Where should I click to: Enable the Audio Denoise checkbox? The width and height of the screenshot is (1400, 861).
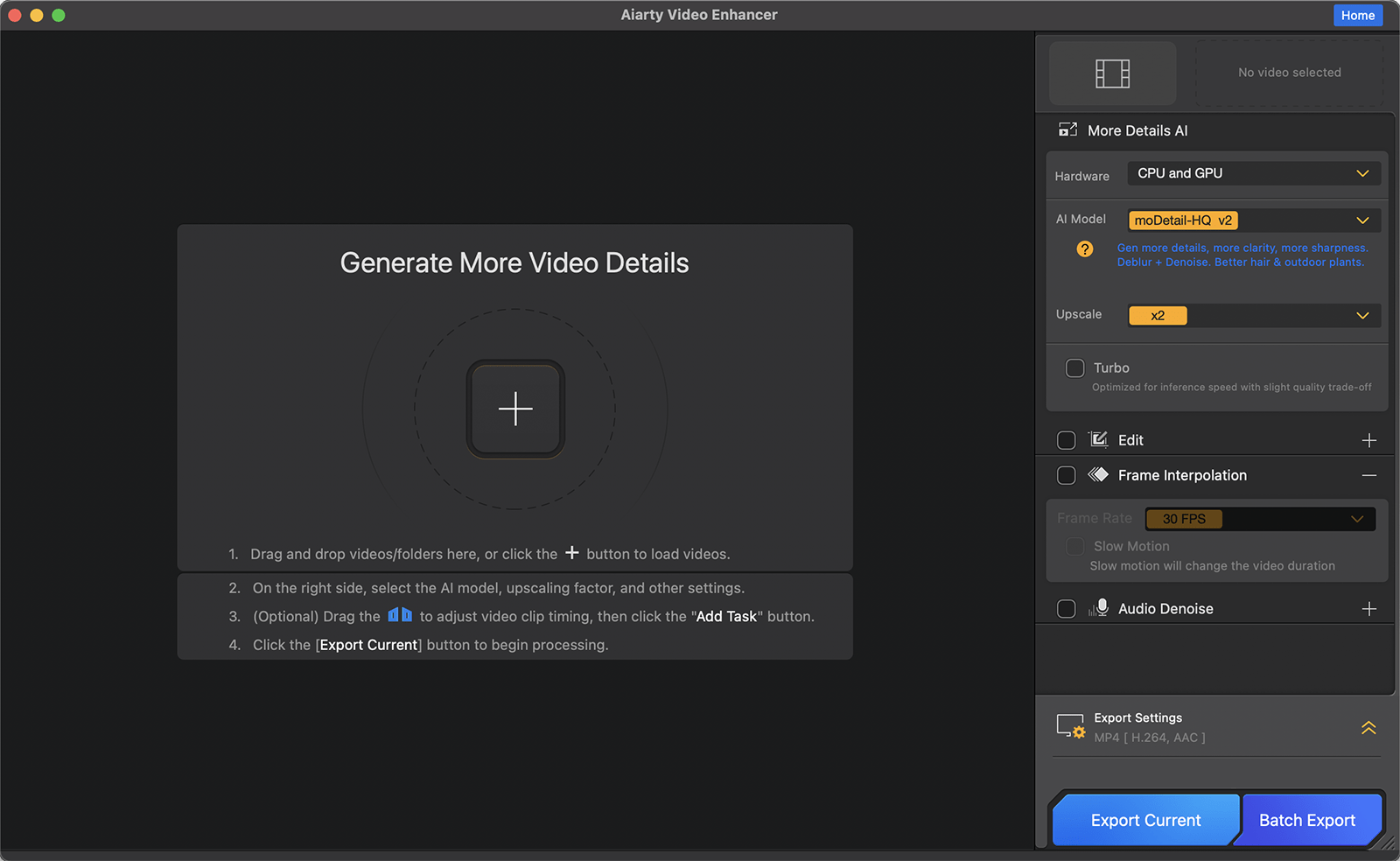(x=1066, y=608)
